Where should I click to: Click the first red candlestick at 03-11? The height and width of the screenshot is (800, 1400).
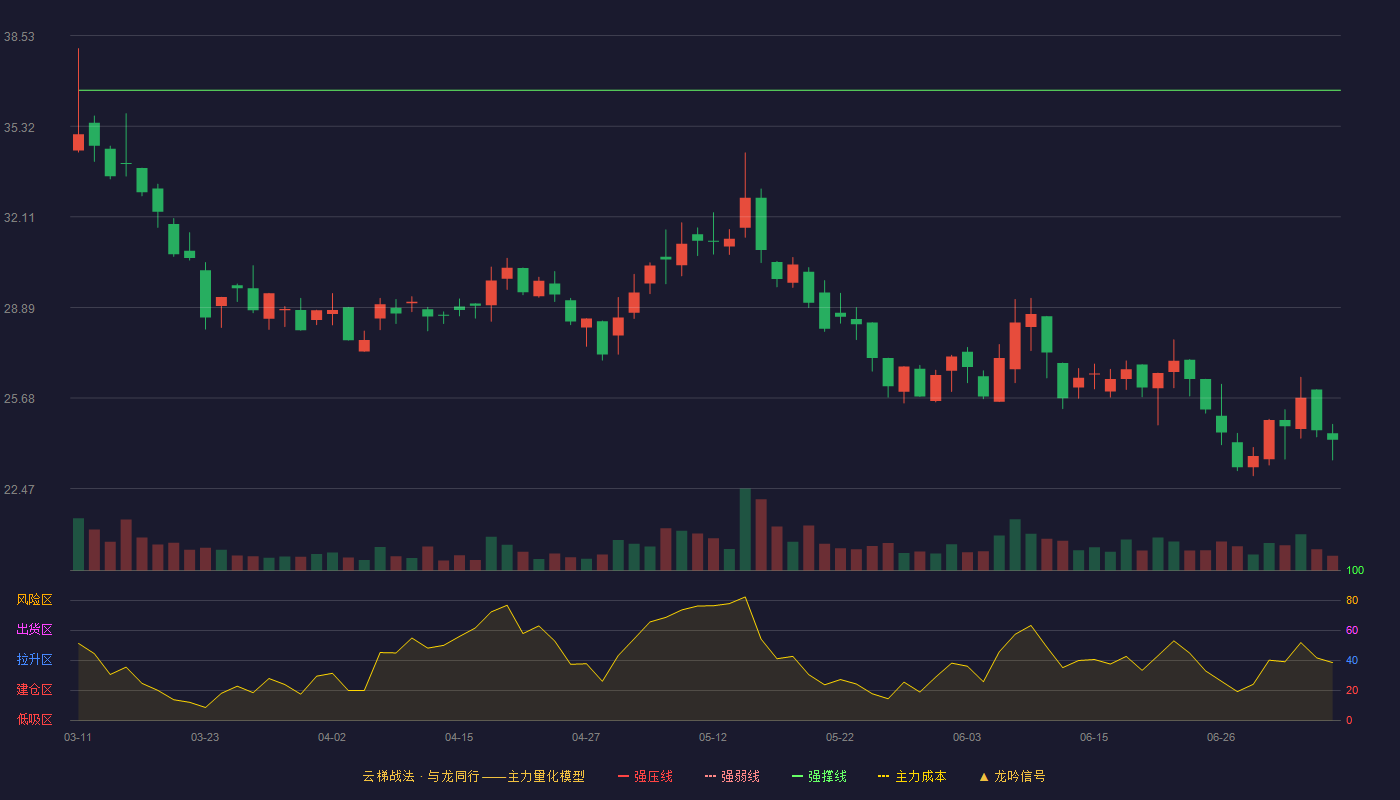78,142
